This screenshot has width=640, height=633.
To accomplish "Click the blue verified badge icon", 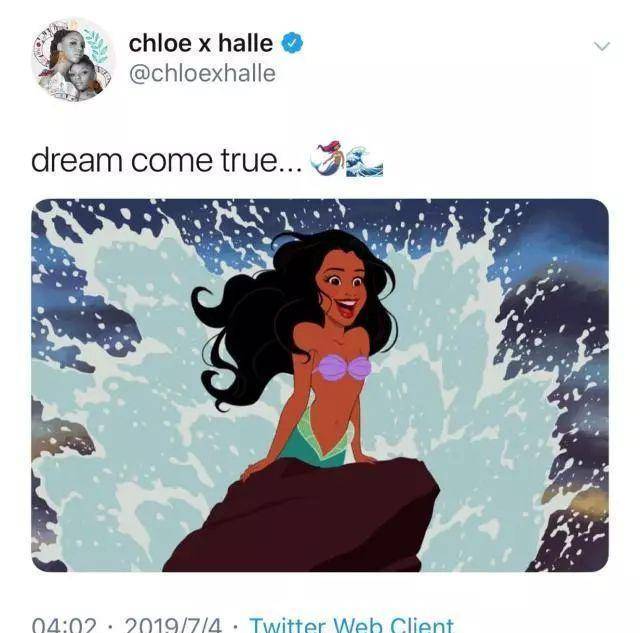I will (x=293, y=43).
